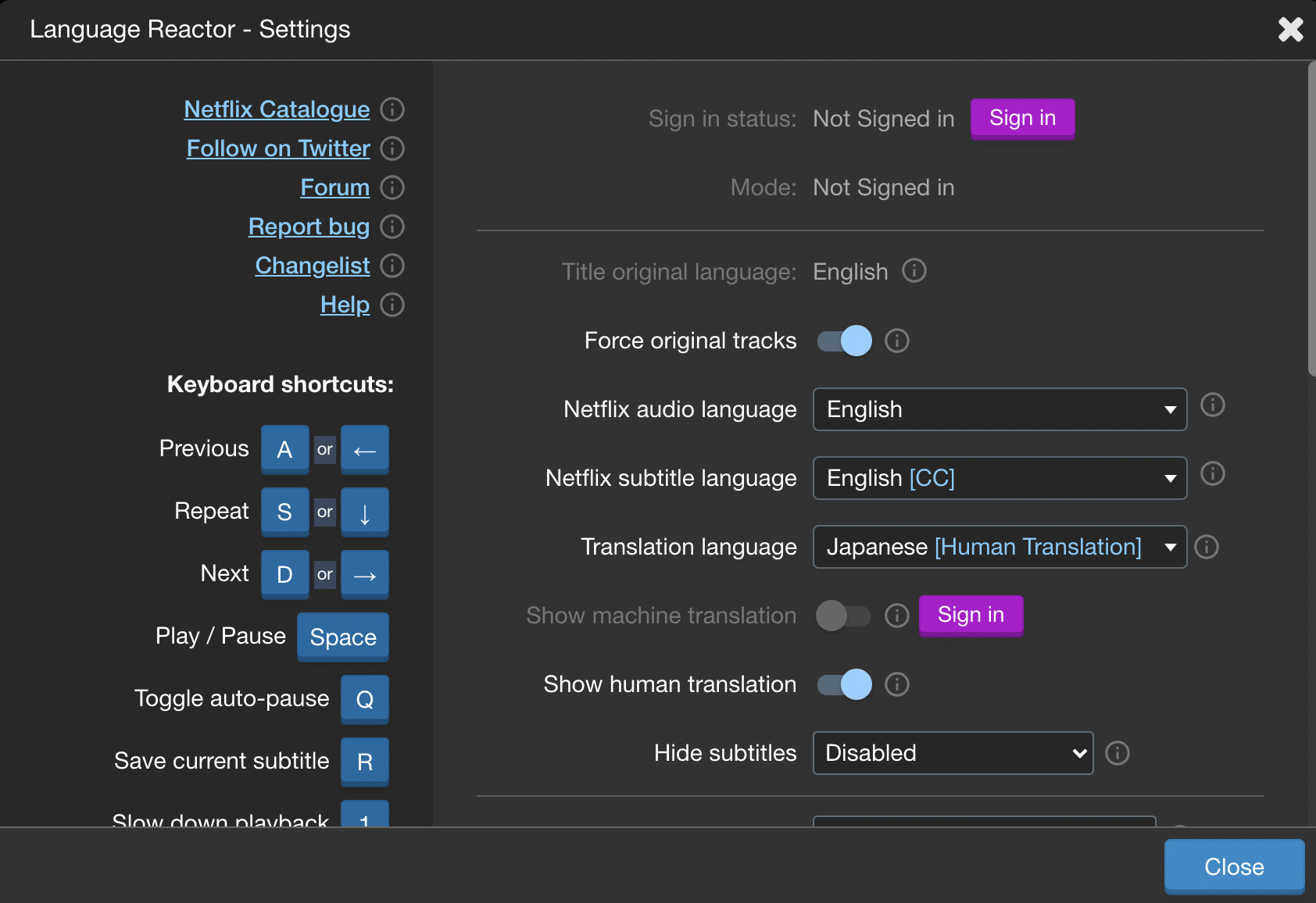Screen dimensions: 1316x903
Task: Click info icon next to Forum link
Action: click(392, 187)
